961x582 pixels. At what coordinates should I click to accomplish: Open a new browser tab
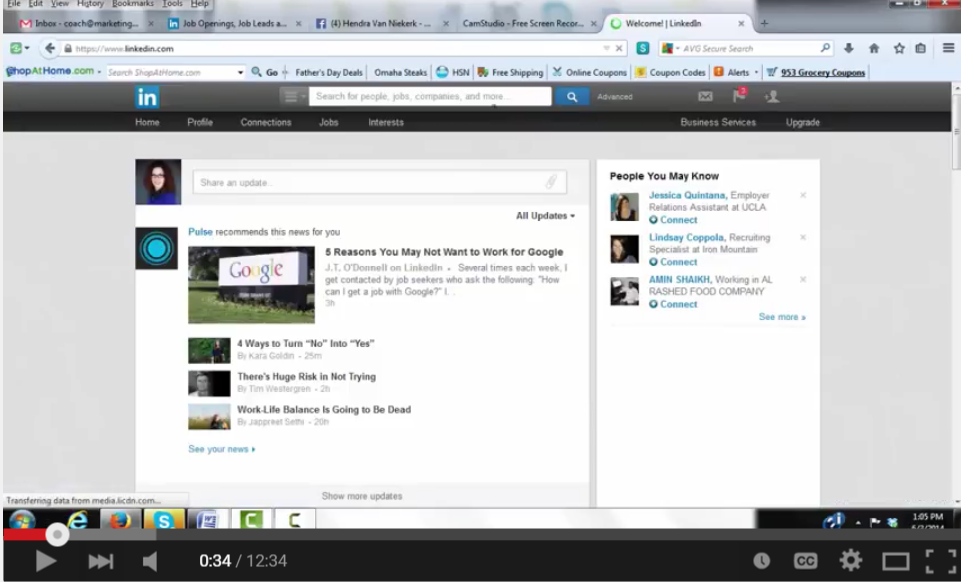coord(764,23)
